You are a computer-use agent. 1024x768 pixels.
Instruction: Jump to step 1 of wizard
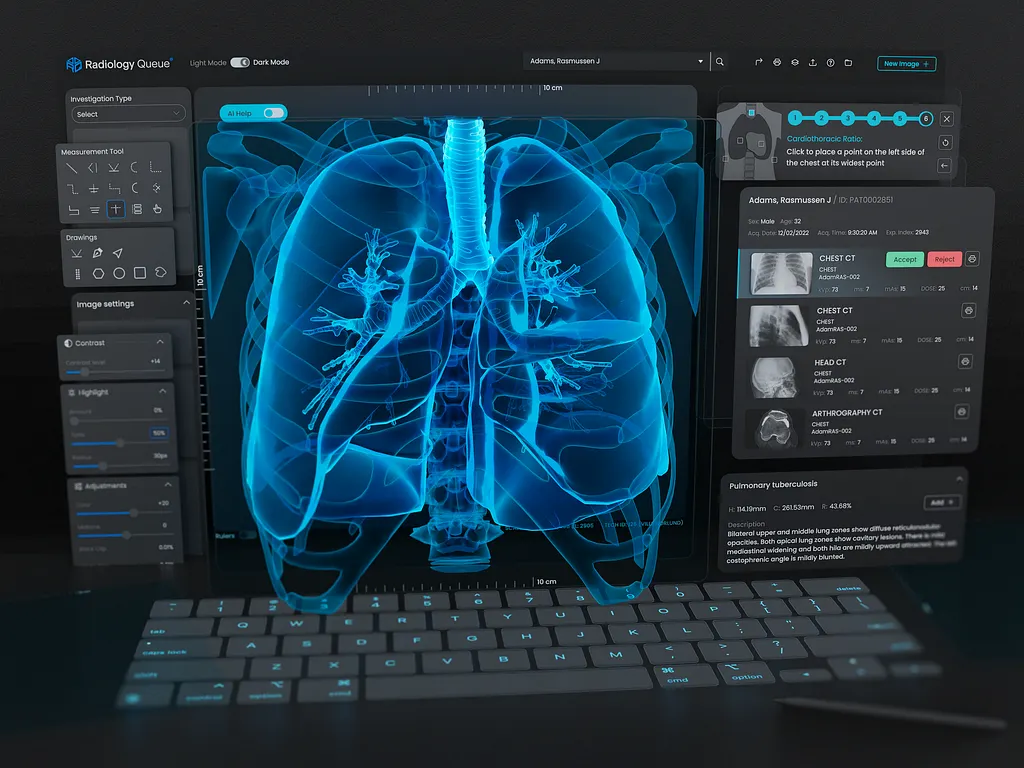(796, 118)
